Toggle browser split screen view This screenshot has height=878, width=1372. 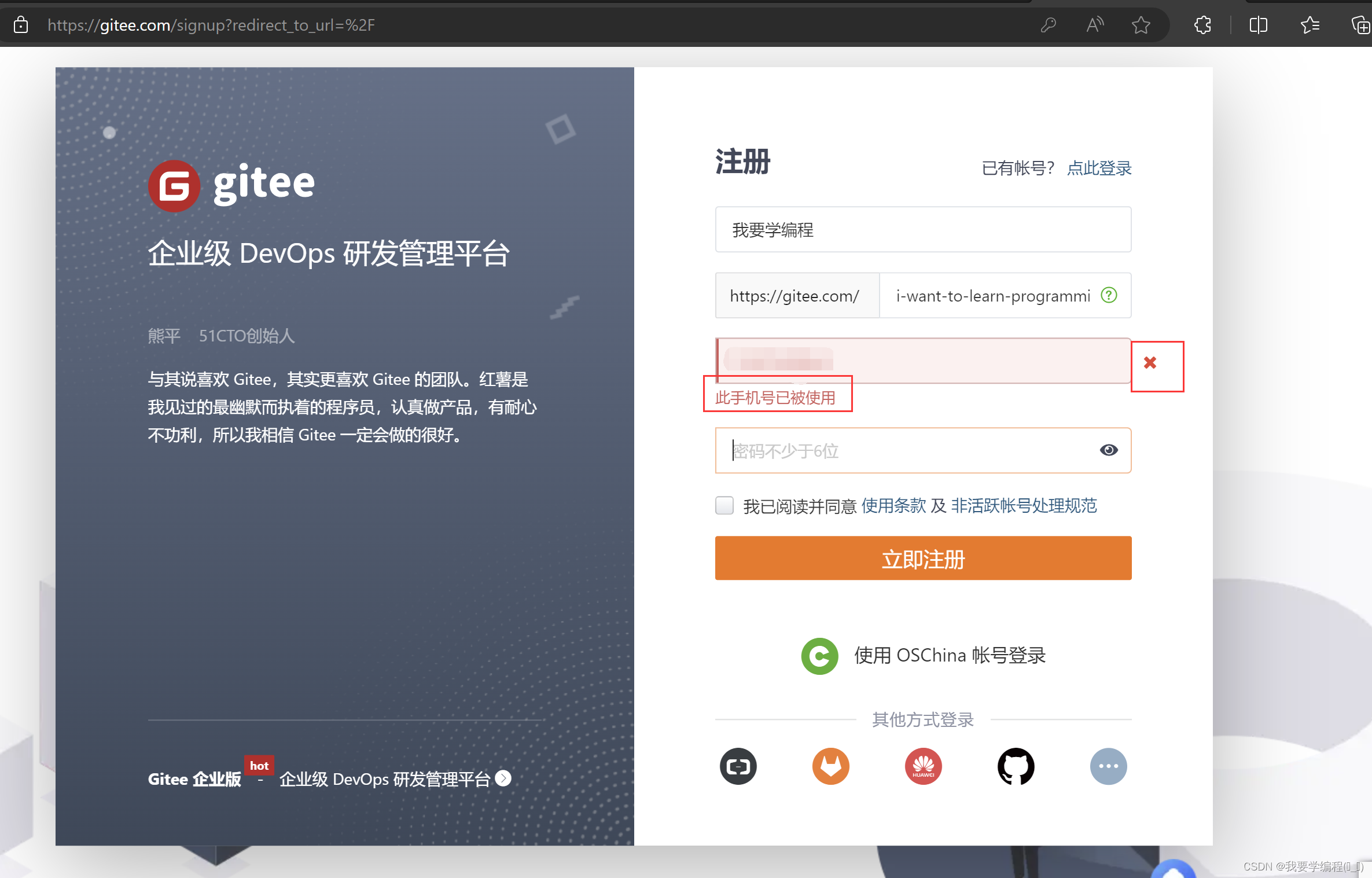pos(1258,25)
